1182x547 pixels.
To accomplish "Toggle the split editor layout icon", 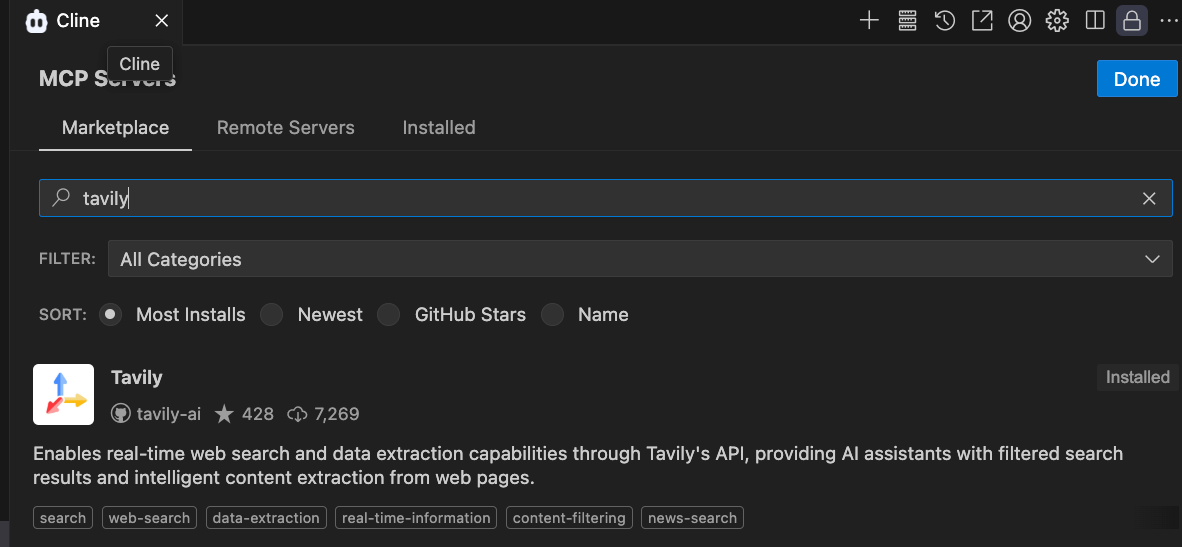I will (x=1095, y=20).
